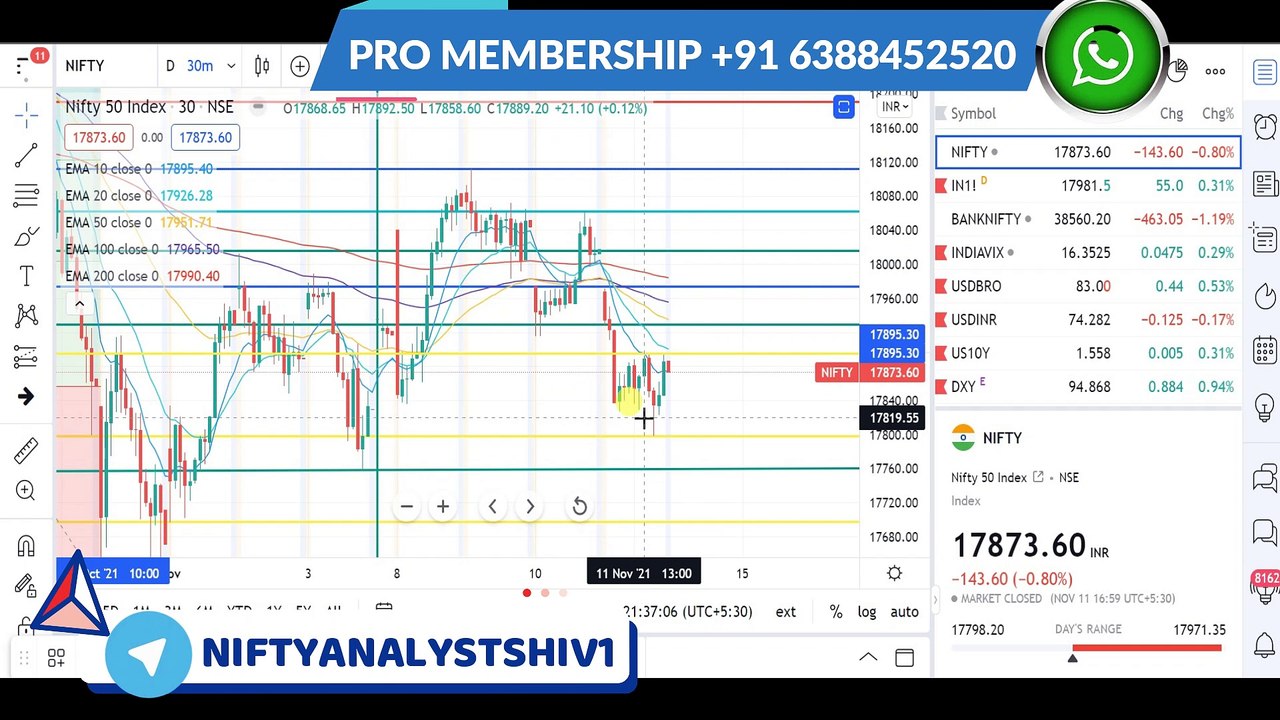Select the D timeframe
This screenshot has height=720, width=1280.
click(170, 66)
